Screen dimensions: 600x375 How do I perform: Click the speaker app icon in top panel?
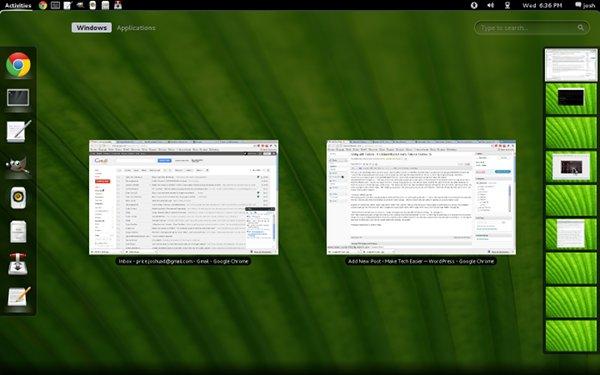point(93,5)
